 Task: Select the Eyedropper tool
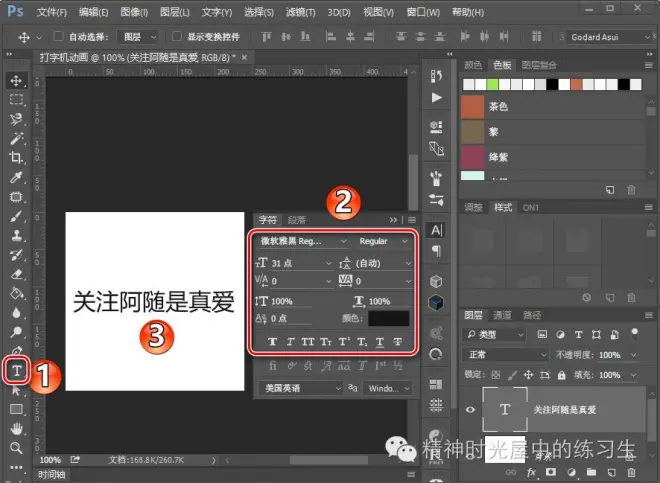click(16, 177)
